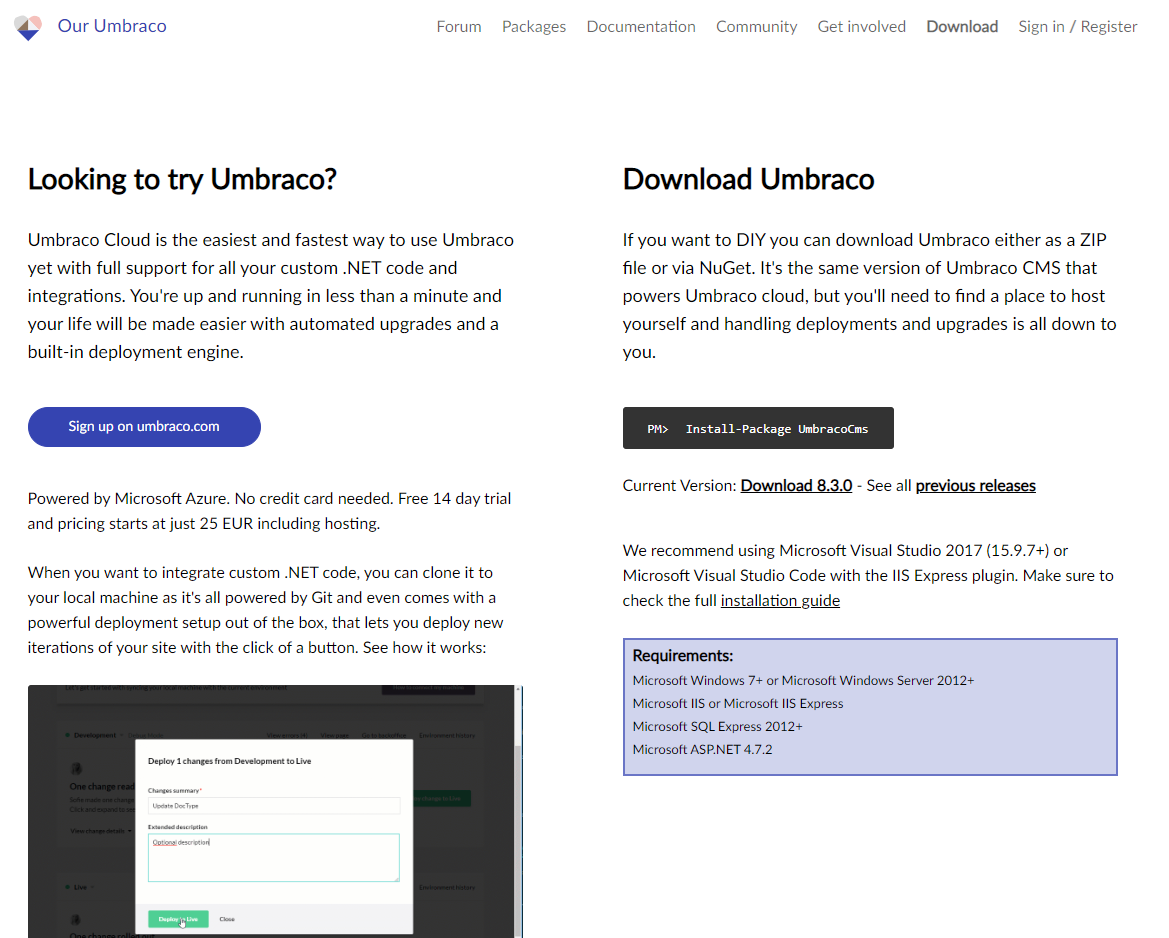Select 'Microsoft IIS or Microsoft IIS Express' requirement

738,704
